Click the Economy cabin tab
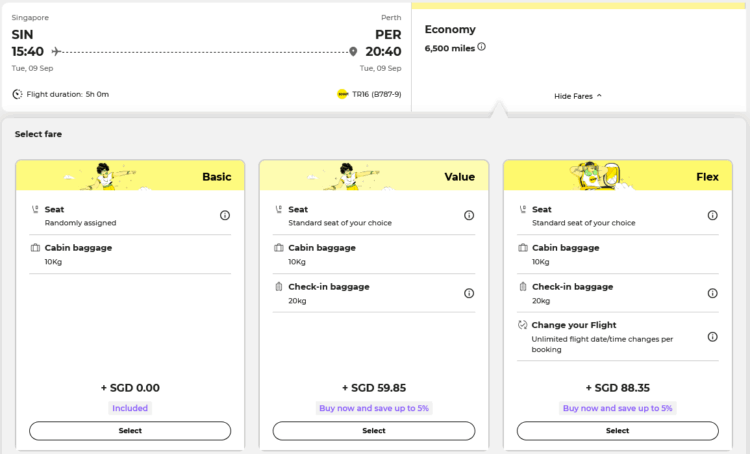 pyautogui.click(x=450, y=30)
